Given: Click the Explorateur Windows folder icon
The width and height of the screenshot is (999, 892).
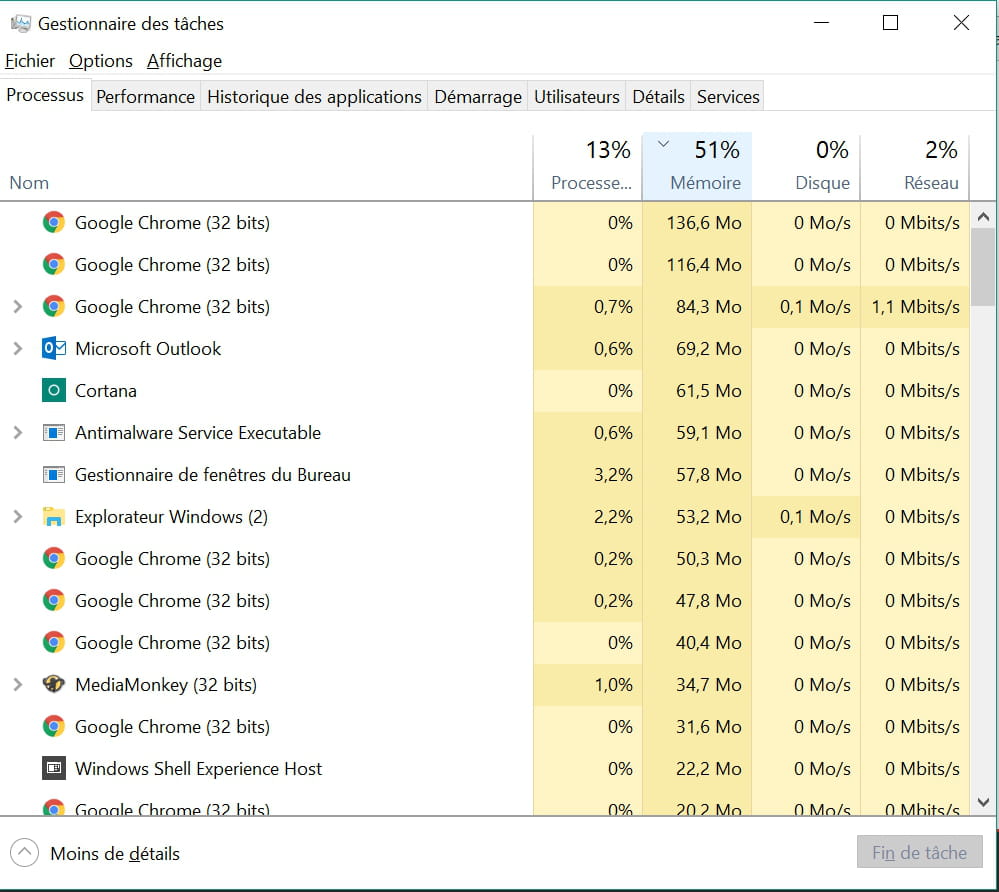Looking at the screenshot, I should (54, 517).
